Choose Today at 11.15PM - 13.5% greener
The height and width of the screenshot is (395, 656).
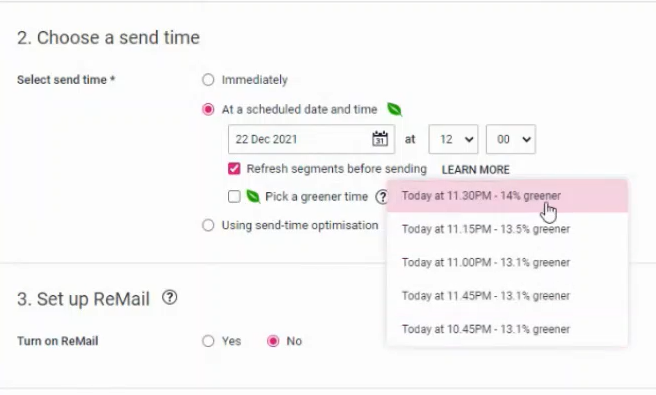[507, 229]
